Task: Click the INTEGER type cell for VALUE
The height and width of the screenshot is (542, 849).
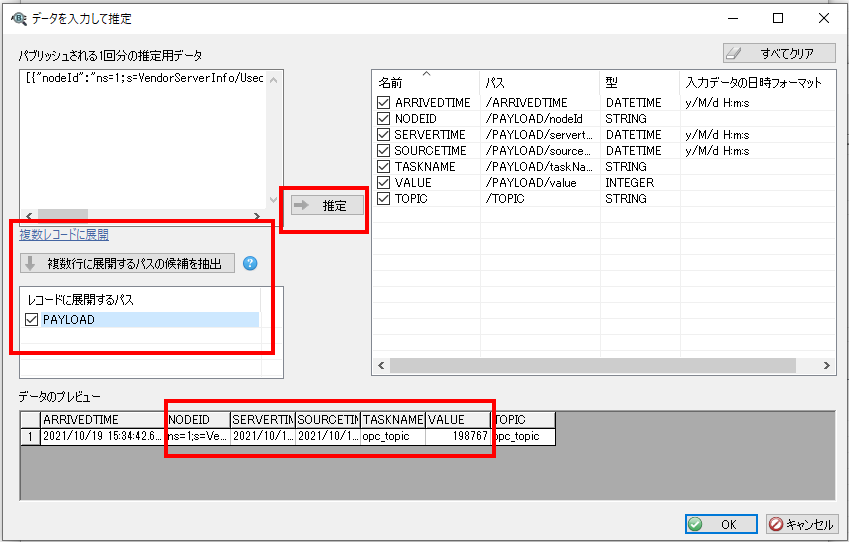Action: pyautogui.click(x=639, y=182)
